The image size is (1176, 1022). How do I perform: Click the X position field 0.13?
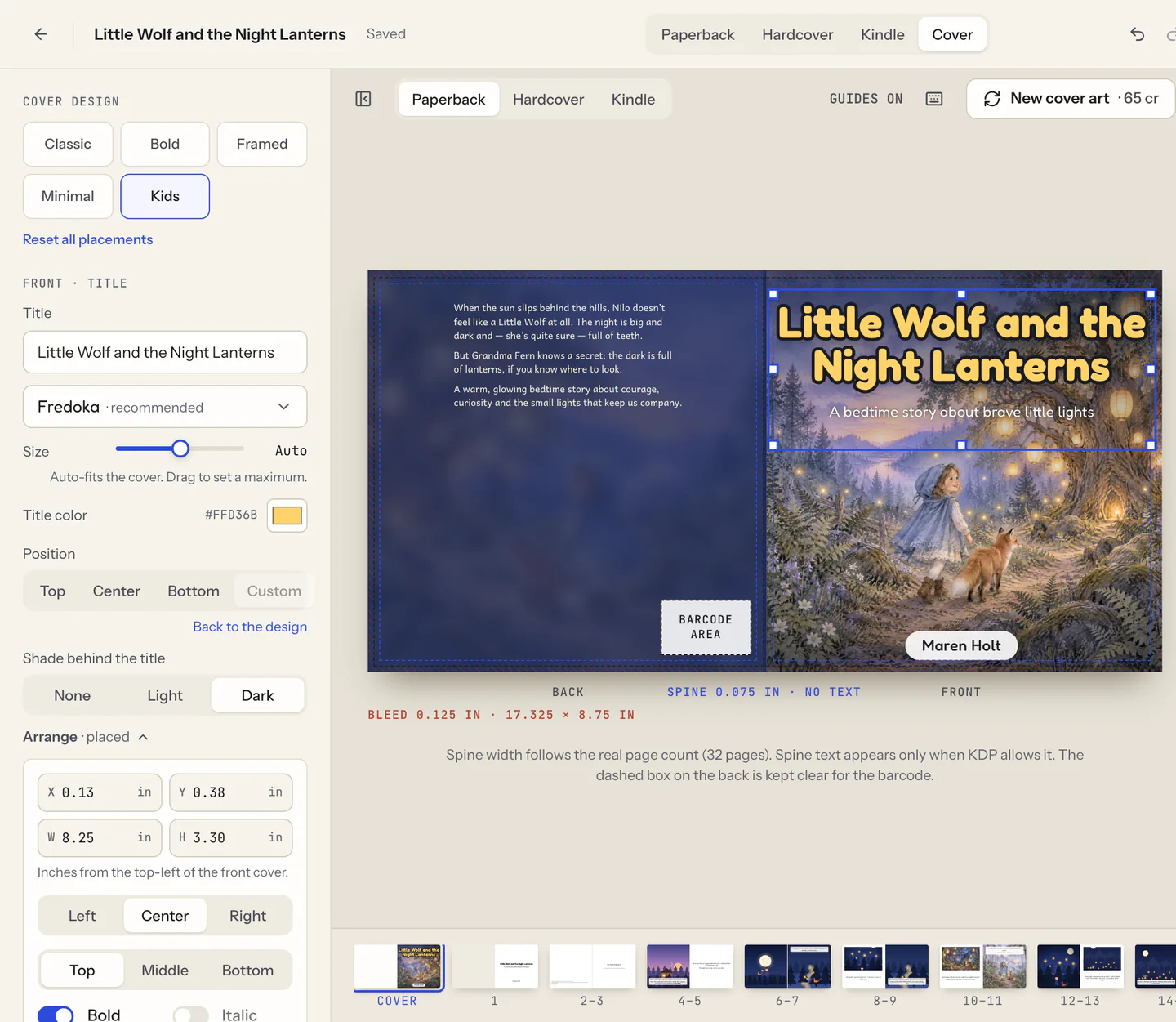click(100, 792)
